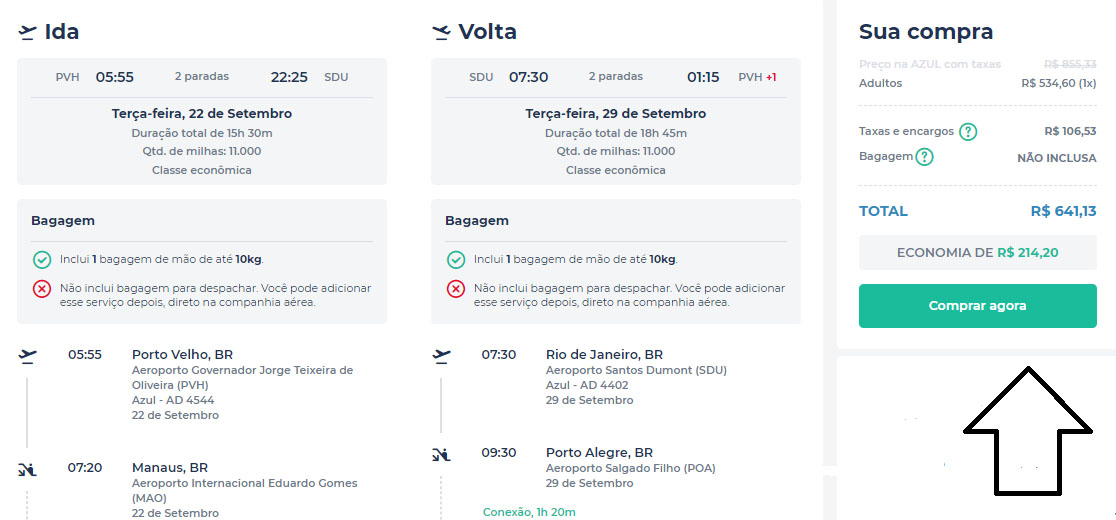This screenshot has height=520, width=1116.
Task: Click plane icon beside Porto Velho 05:55
Action: click(27, 355)
